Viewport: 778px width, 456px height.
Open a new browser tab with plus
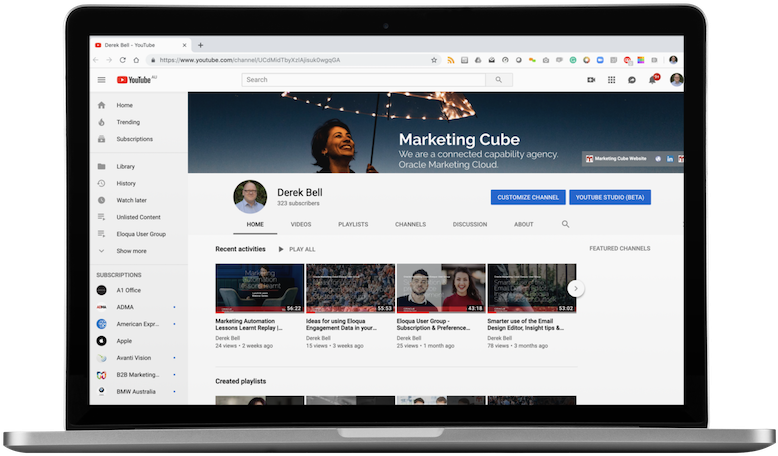tap(200, 45)
